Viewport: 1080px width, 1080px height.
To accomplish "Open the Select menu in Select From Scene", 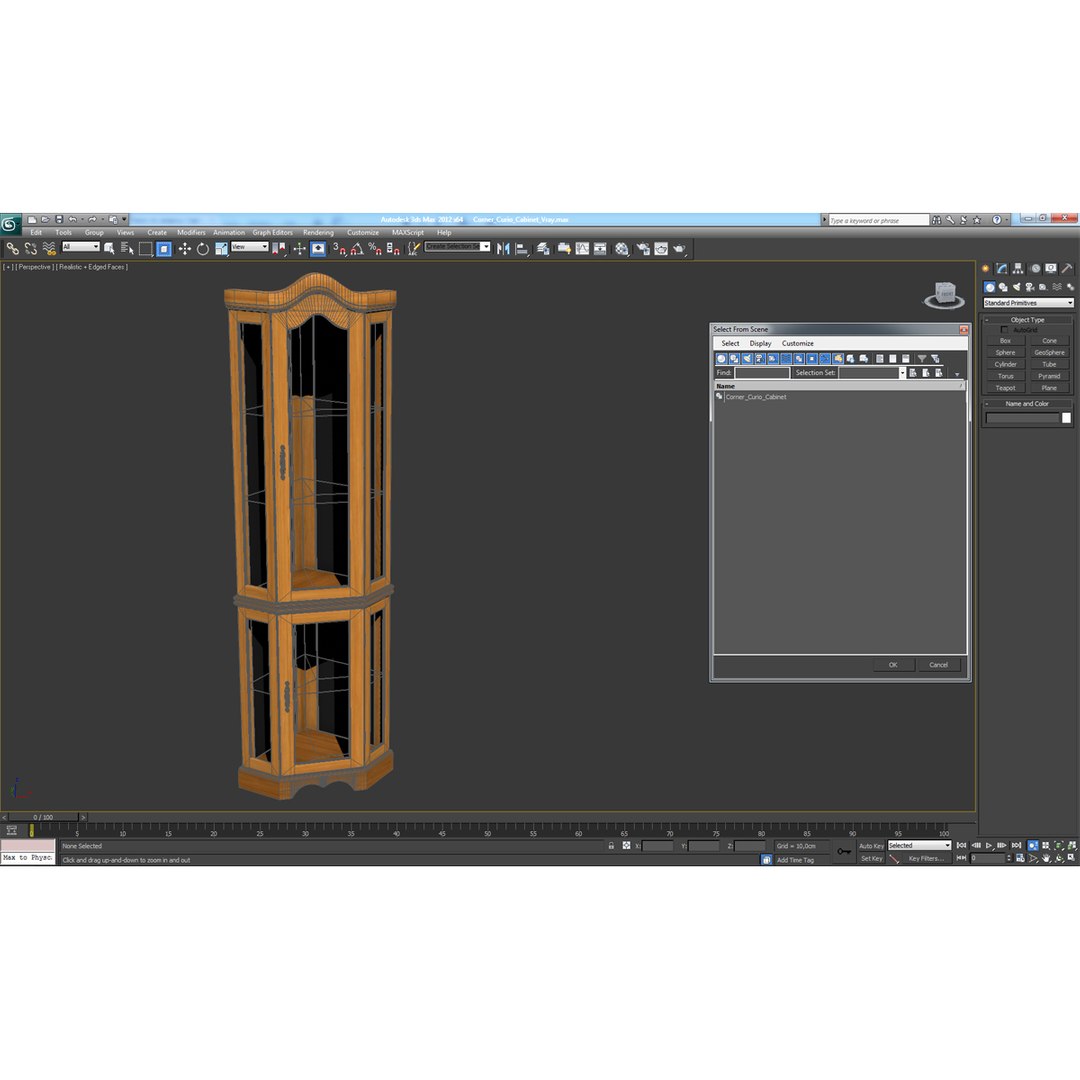I will pyautogui.click(x=730, y=343).
